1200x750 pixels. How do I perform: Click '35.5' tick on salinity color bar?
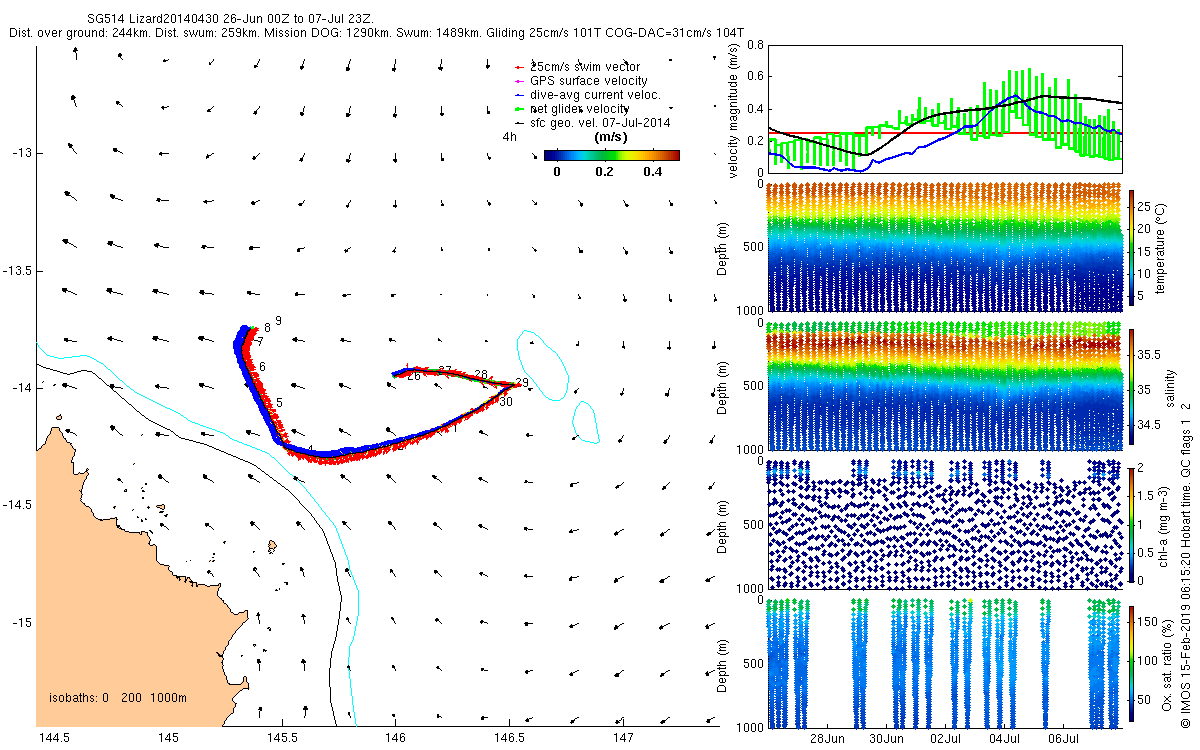point(1150,354)
